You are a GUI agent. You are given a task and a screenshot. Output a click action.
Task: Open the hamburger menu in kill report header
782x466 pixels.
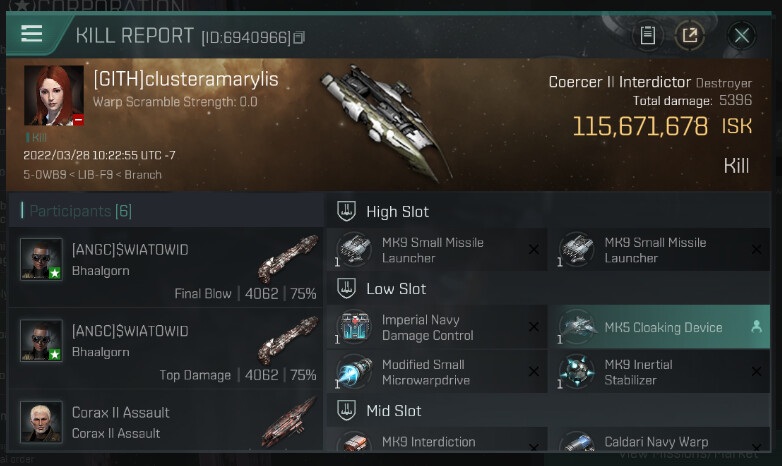31,34
